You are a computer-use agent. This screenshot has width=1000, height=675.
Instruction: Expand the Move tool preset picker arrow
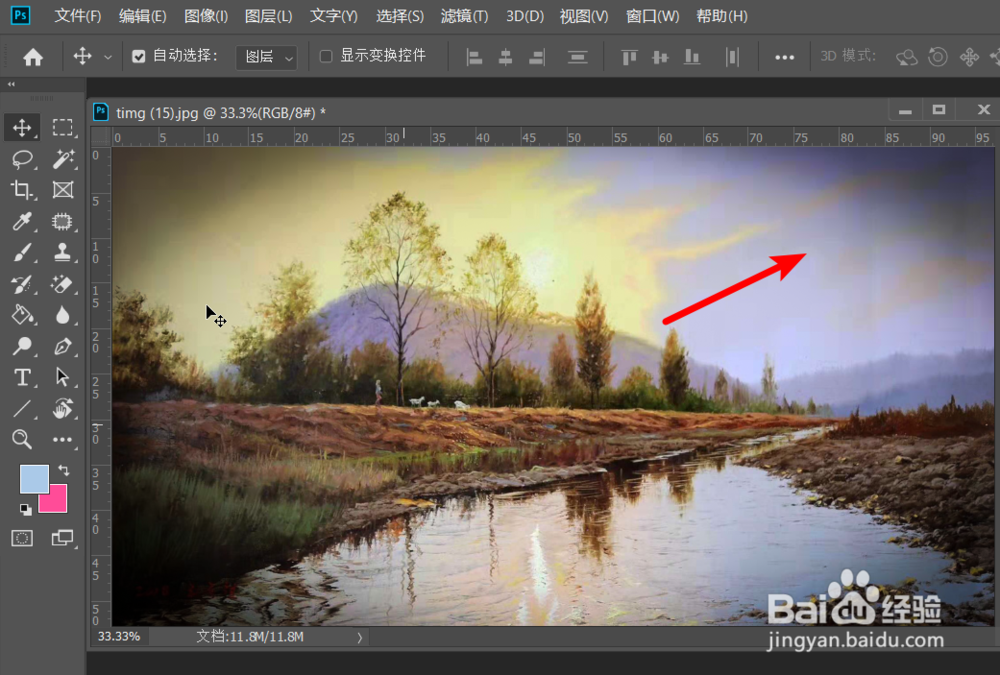[x=108, y=57]
